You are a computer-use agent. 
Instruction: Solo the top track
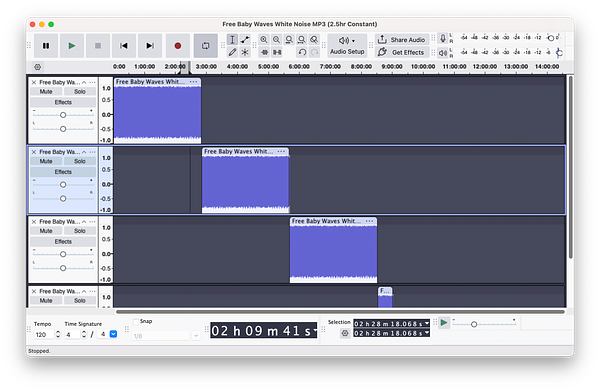(x=80, y=92)
